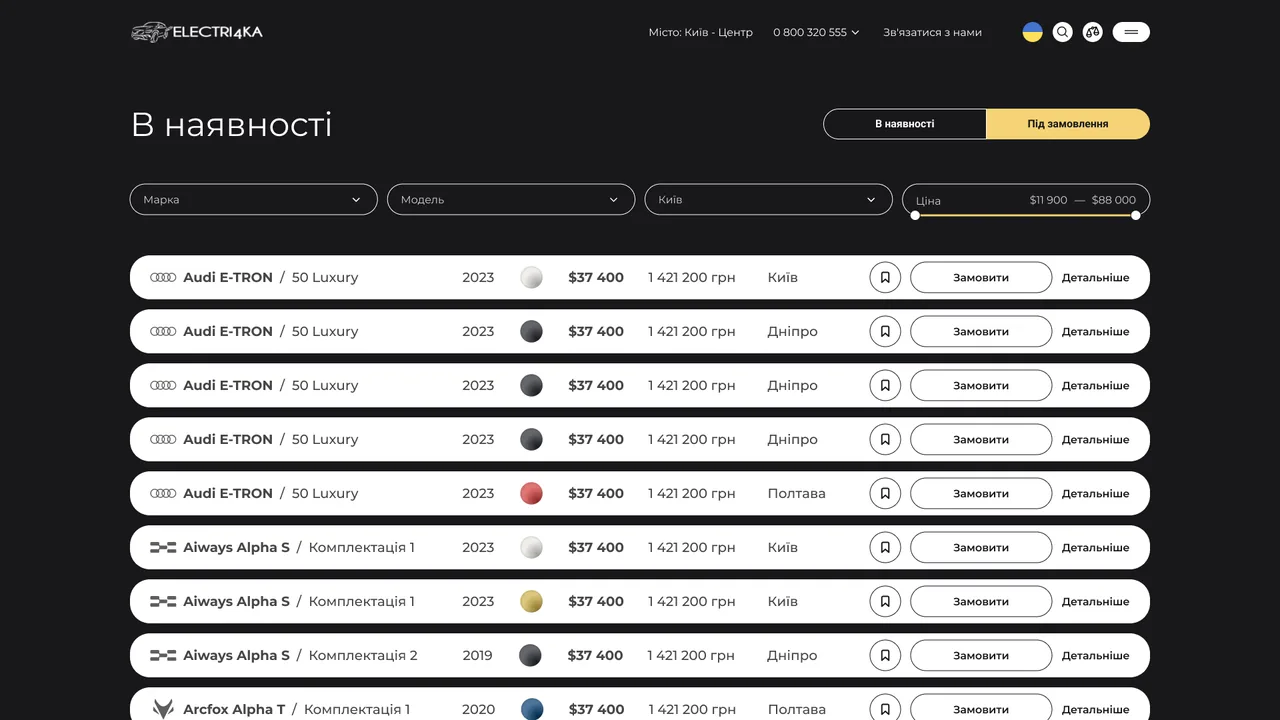1280x720 pixels.
Task: Open Детальніше for Aiways Alpha S Комплектація 2
Action: pyautogui.click(x=1095, y=655)
